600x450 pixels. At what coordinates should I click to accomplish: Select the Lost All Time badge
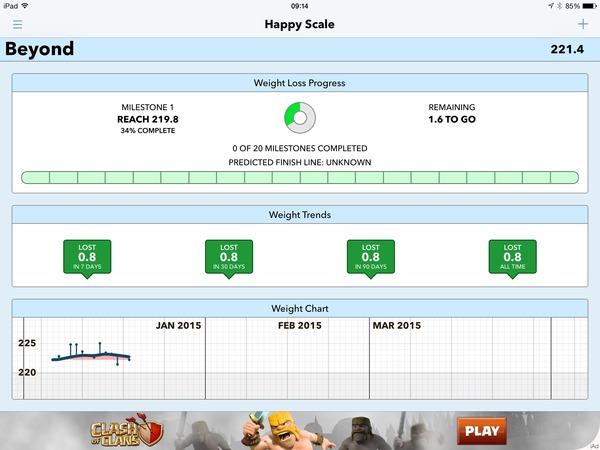[x=512, y=257]
